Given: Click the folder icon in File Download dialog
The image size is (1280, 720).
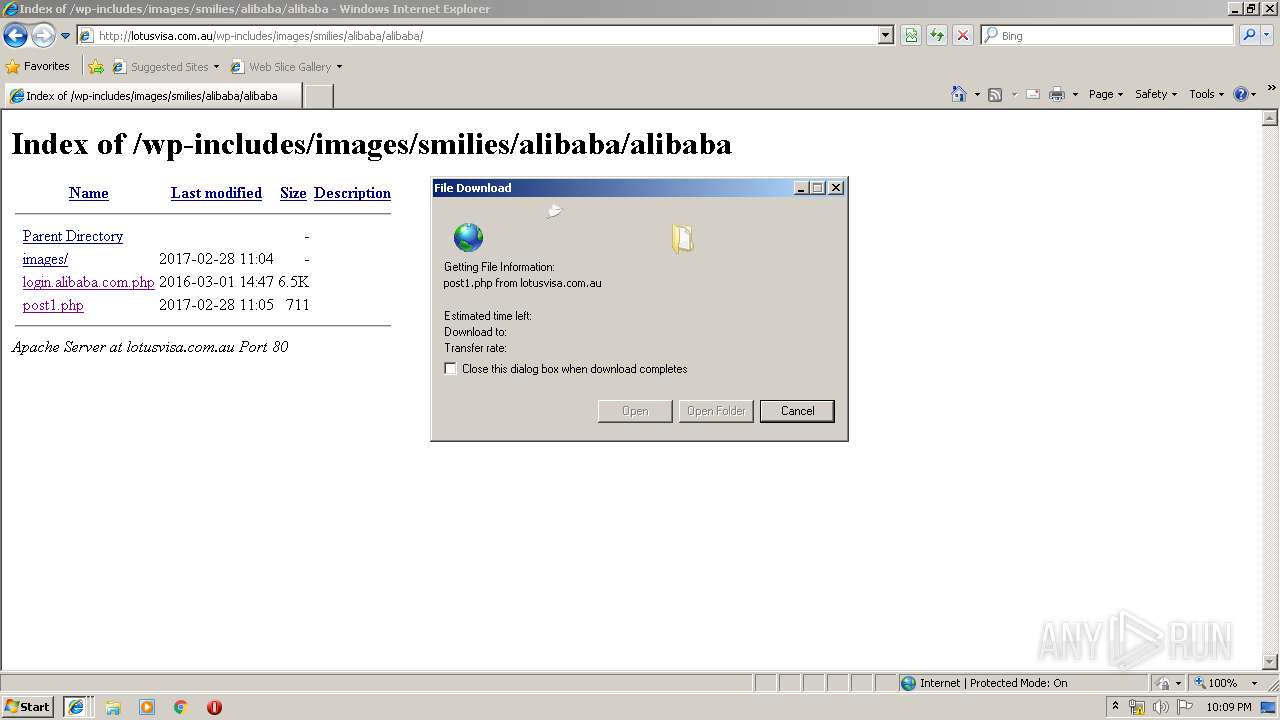Looking at the screenshot, I should [x=683, y=238].
